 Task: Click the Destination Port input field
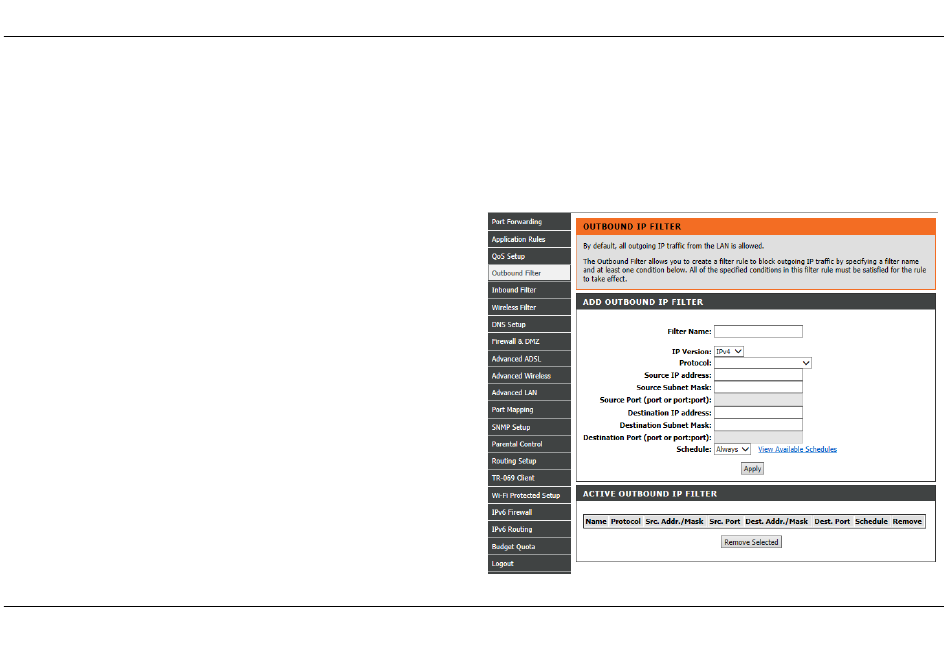click(x=758, y=437)
